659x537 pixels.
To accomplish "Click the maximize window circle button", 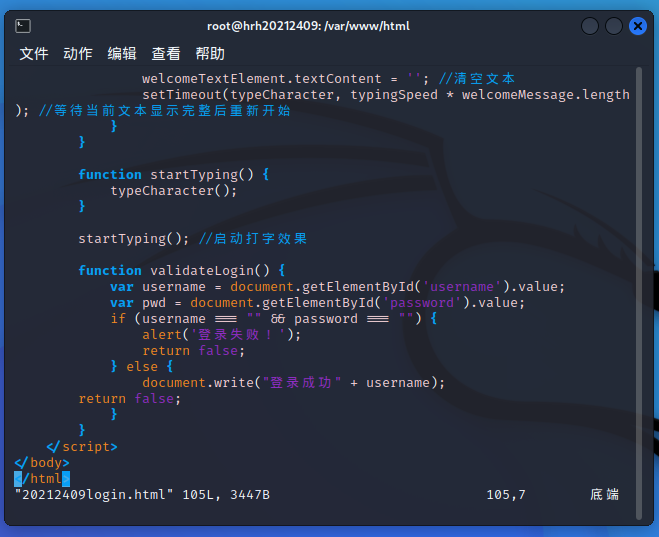I will coord(614,26).
